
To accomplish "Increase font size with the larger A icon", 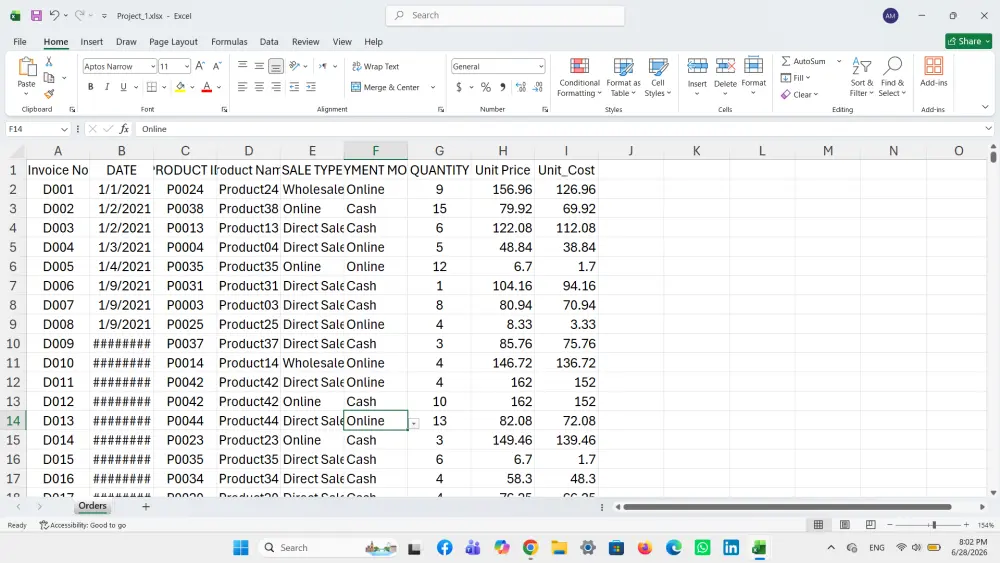I will tap(200, 66).
